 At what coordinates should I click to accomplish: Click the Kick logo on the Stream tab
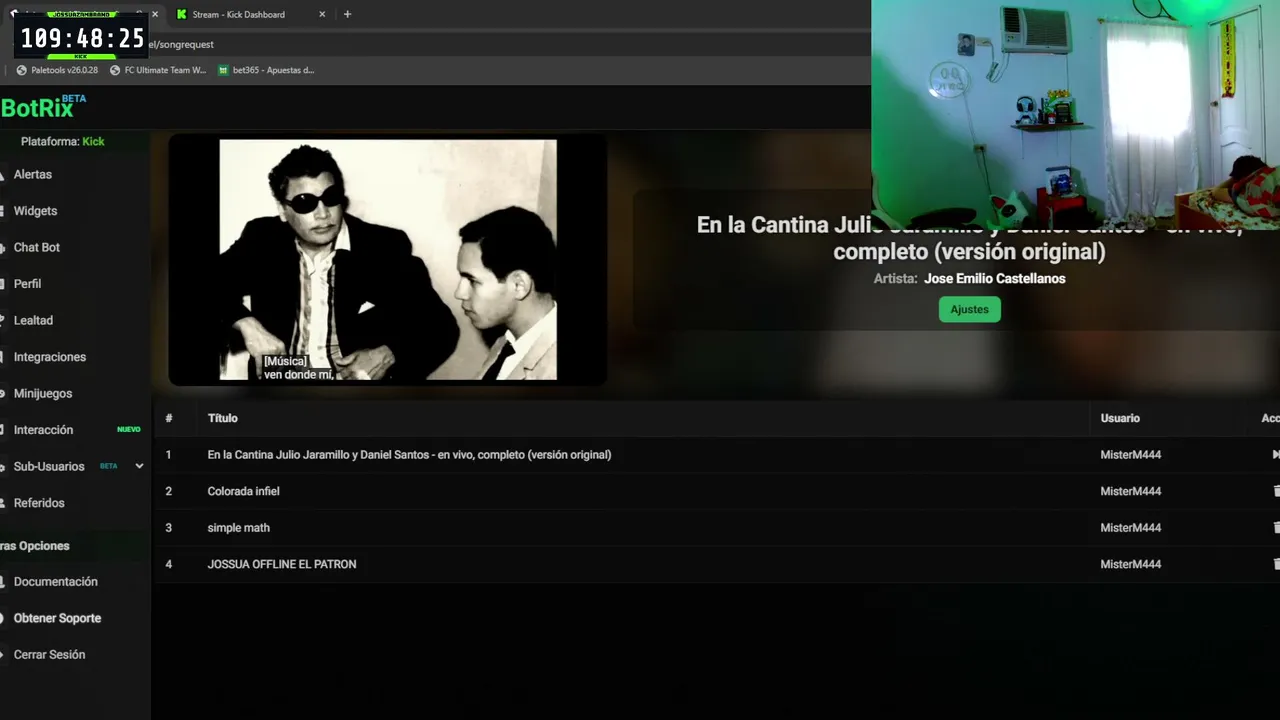[x=181, y=15]
